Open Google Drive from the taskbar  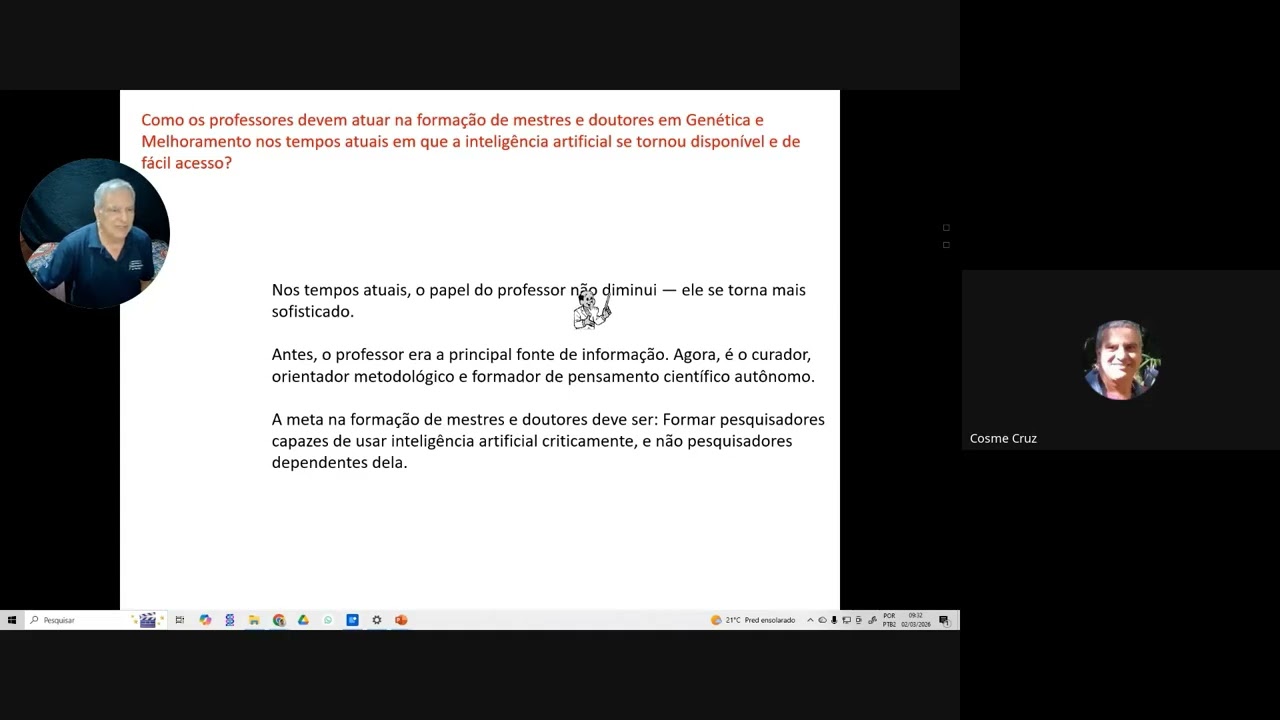[303, 620]
